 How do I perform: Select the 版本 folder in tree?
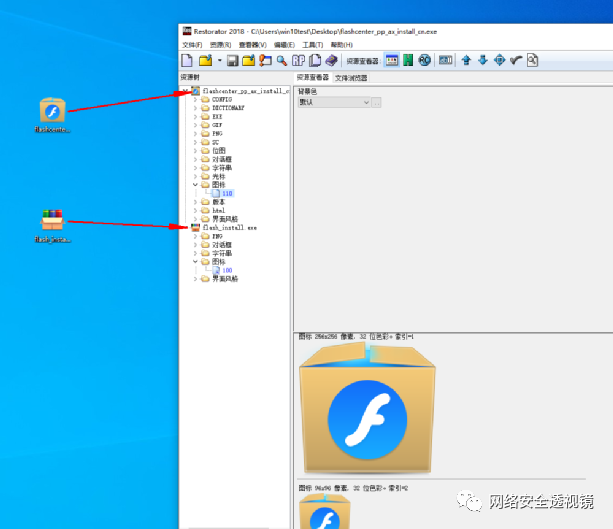219,202
